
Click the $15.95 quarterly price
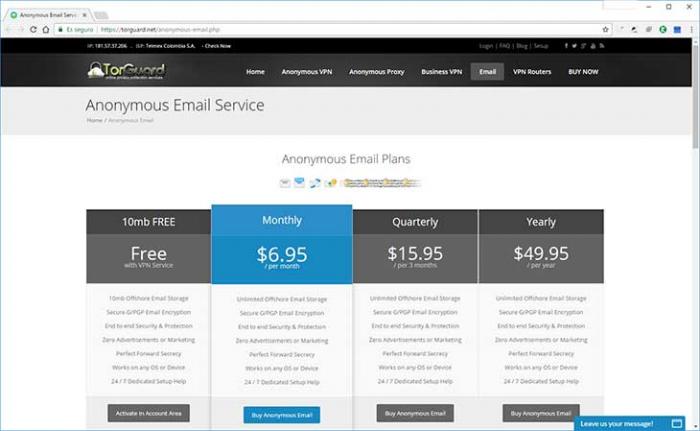[415, 253]
